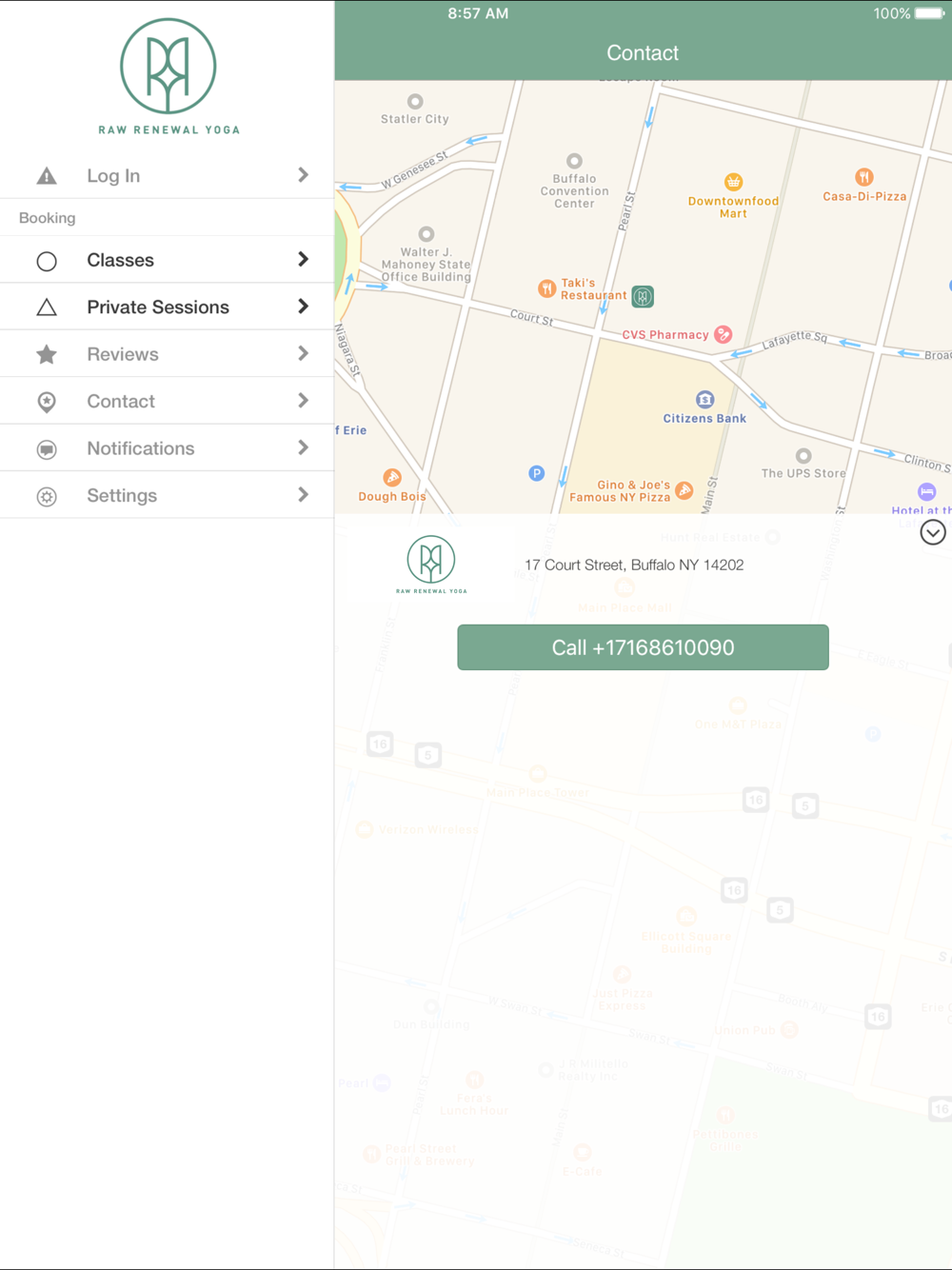Tap the Downtownfood Mart map label
952x1270 pixels.
pos(733,208)
